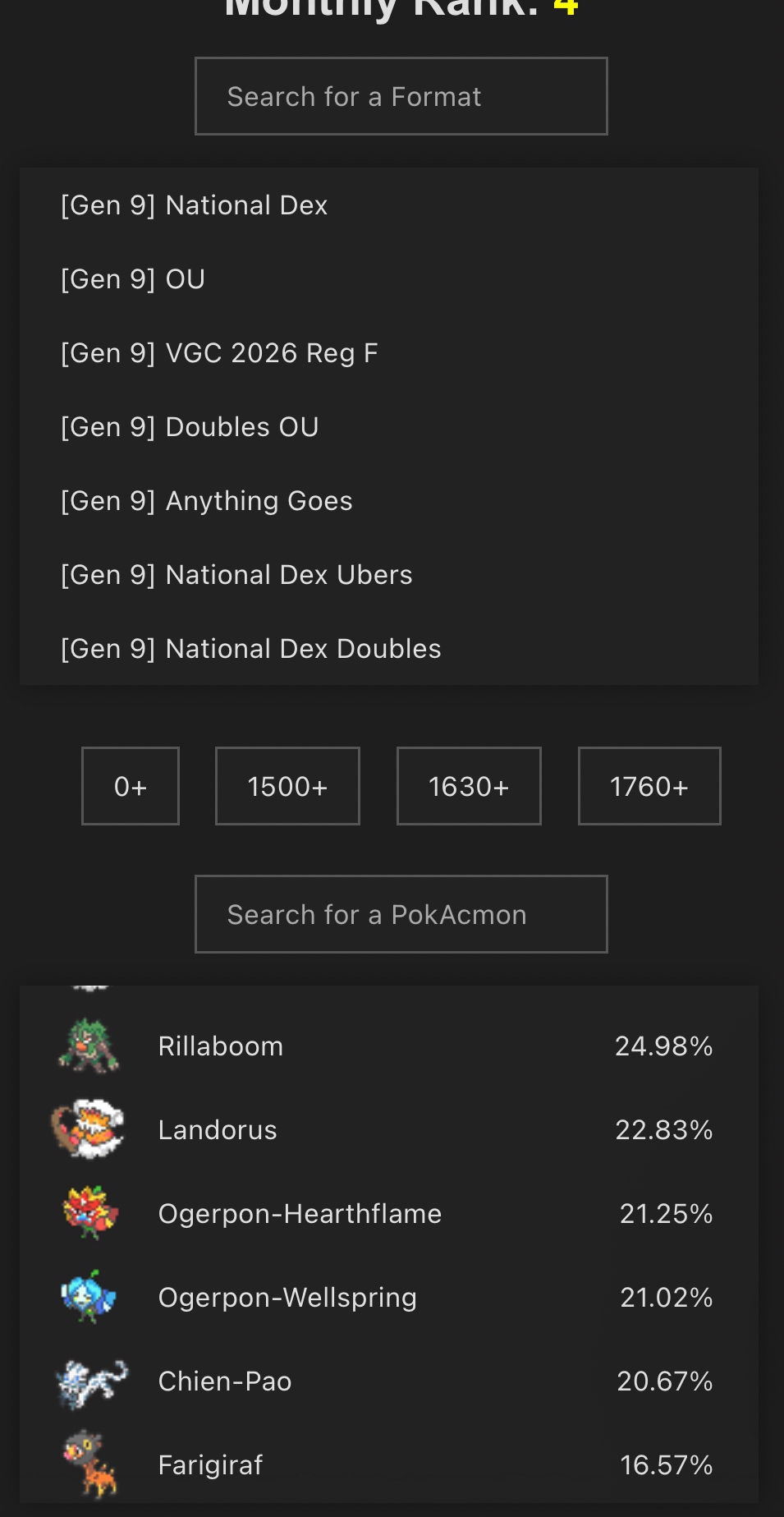Select the 0+ rating filter
The image size is (784, 1517).
[131, 786]
